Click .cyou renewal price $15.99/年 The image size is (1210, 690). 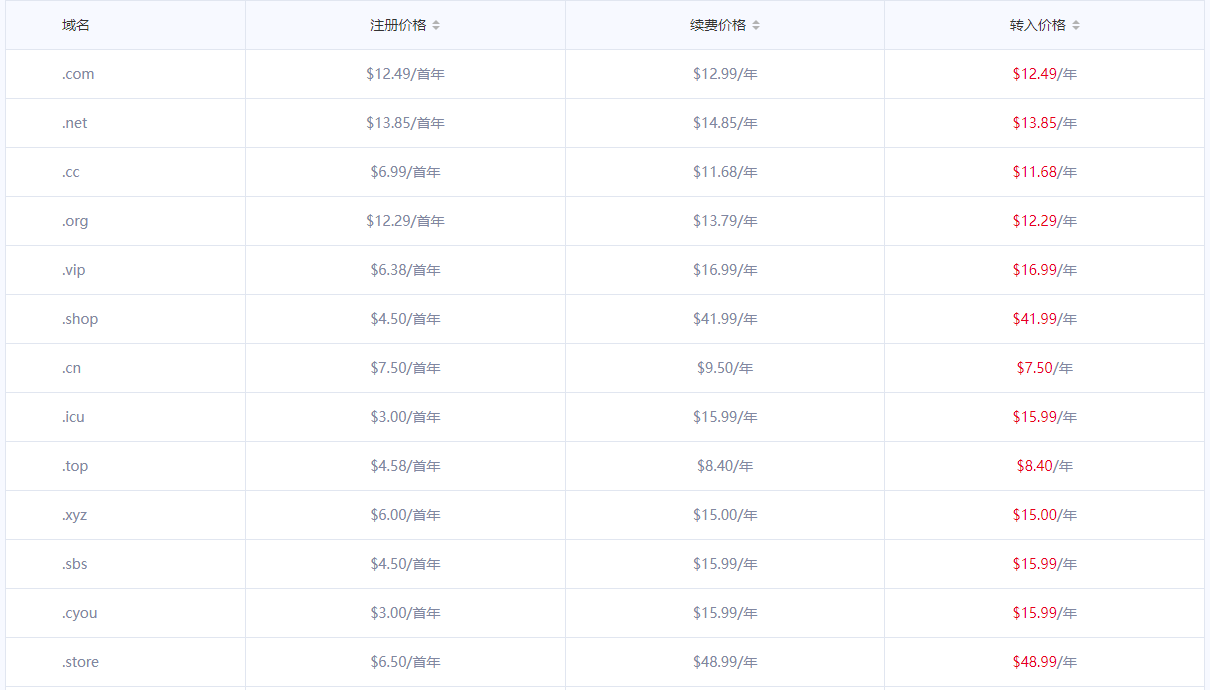[x=725, y=613]
